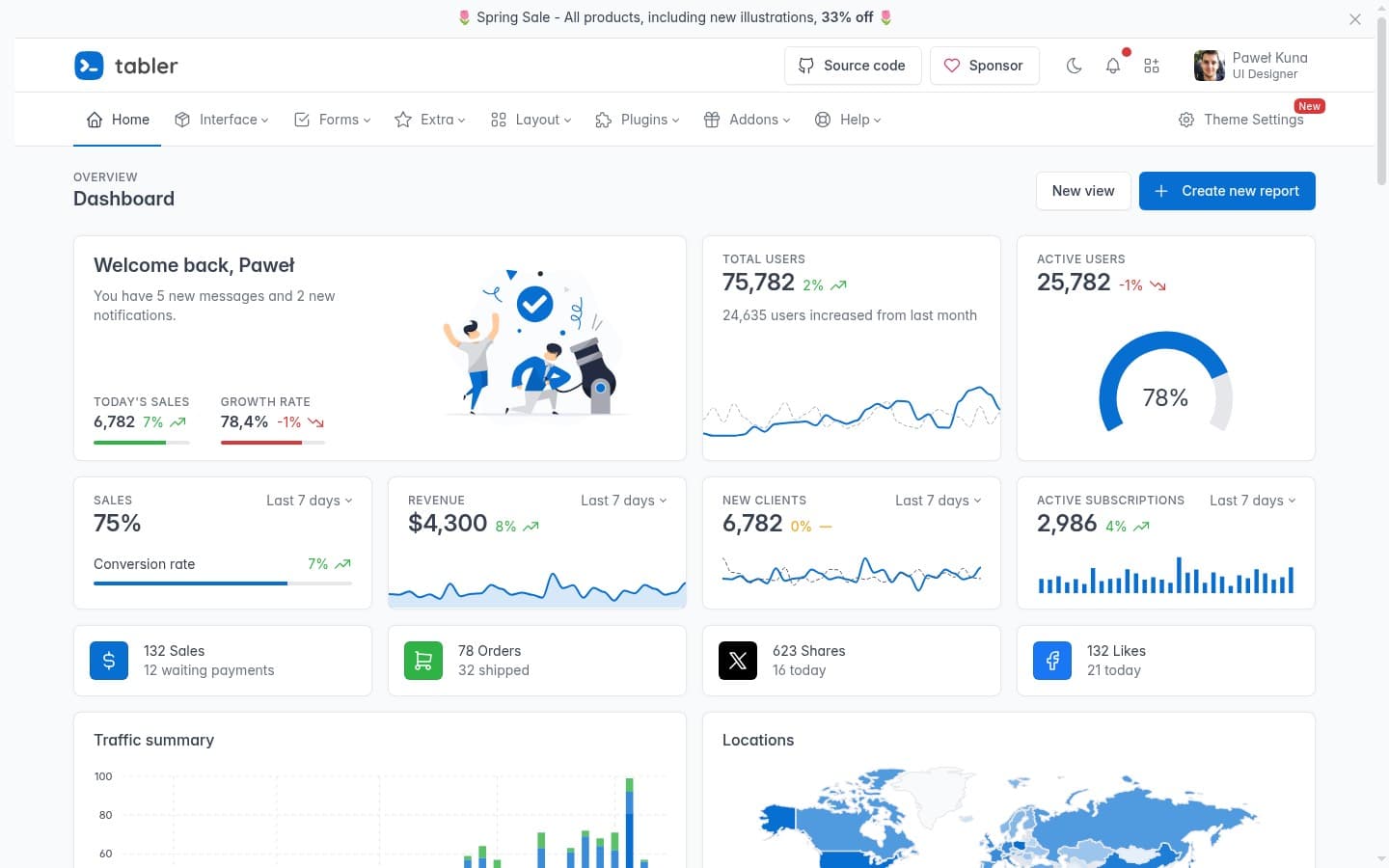Screen dimensions: 1389x868
Task: Click the Facebook Likes icon
Action: click(1052, 661)
